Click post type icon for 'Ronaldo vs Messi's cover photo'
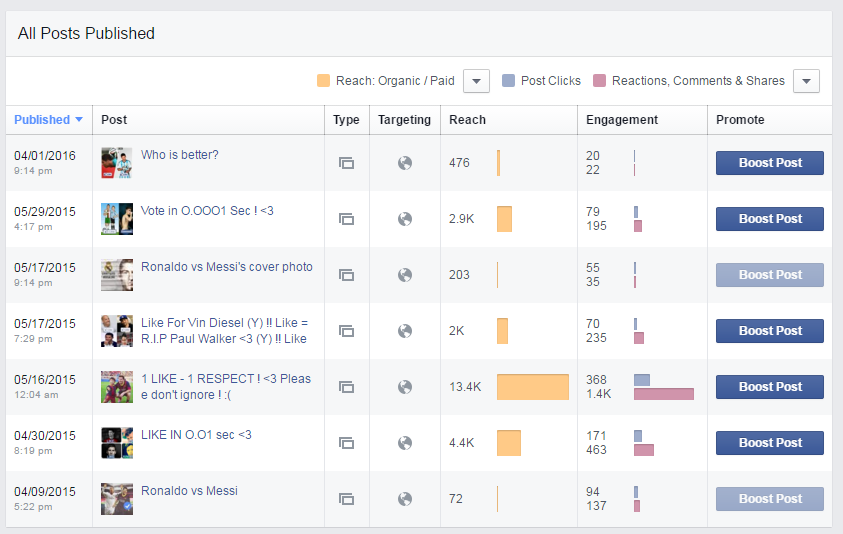Screen dimensions: 843x534 coord(346,275)
